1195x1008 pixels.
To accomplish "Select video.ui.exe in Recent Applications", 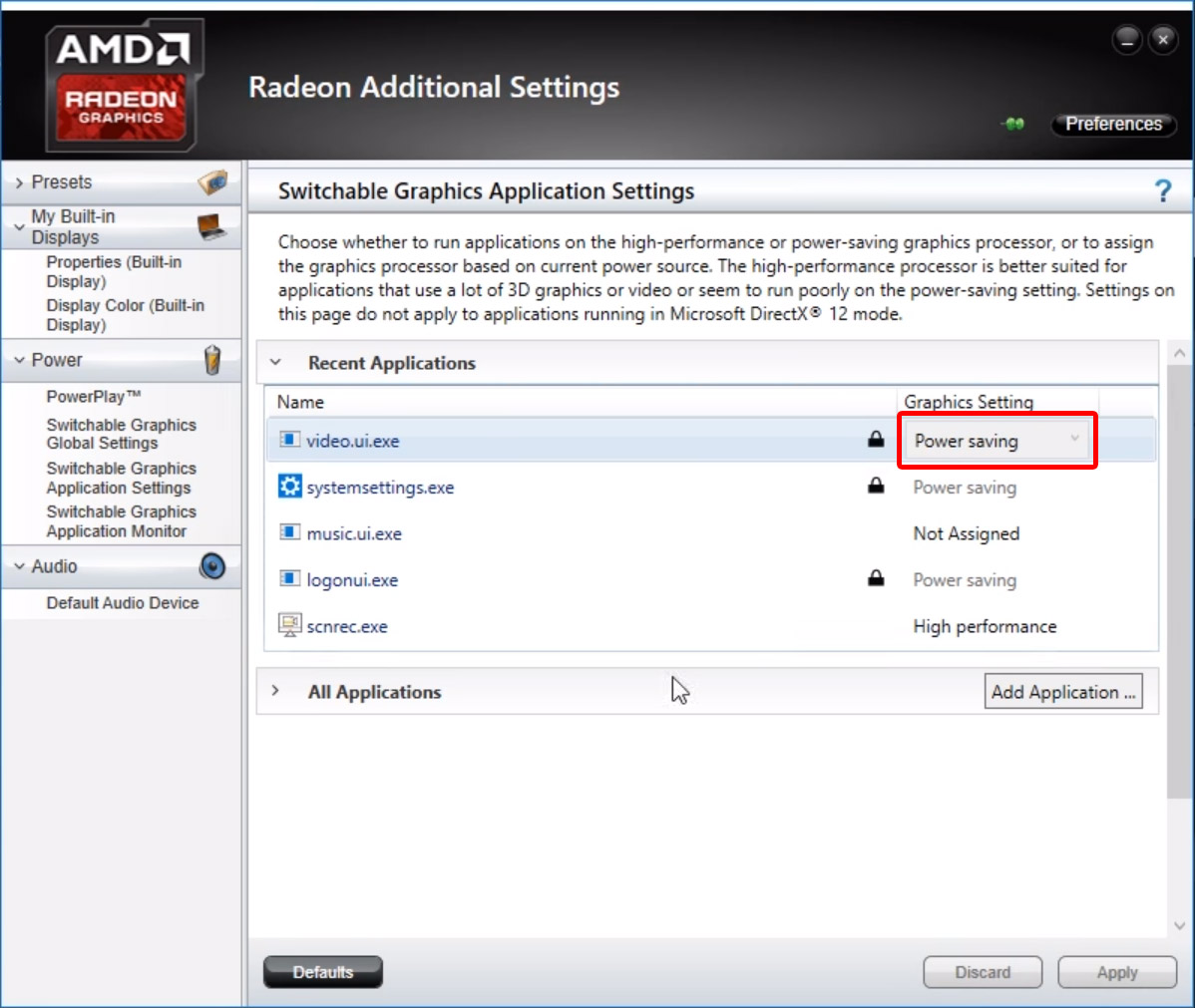I will pos(710,440).
